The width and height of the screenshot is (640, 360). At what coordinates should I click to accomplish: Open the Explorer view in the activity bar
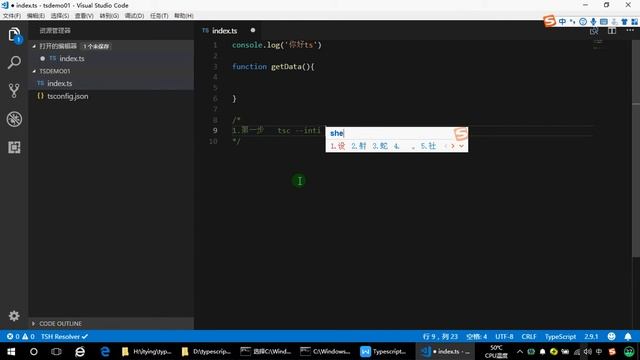pos(14,35)
